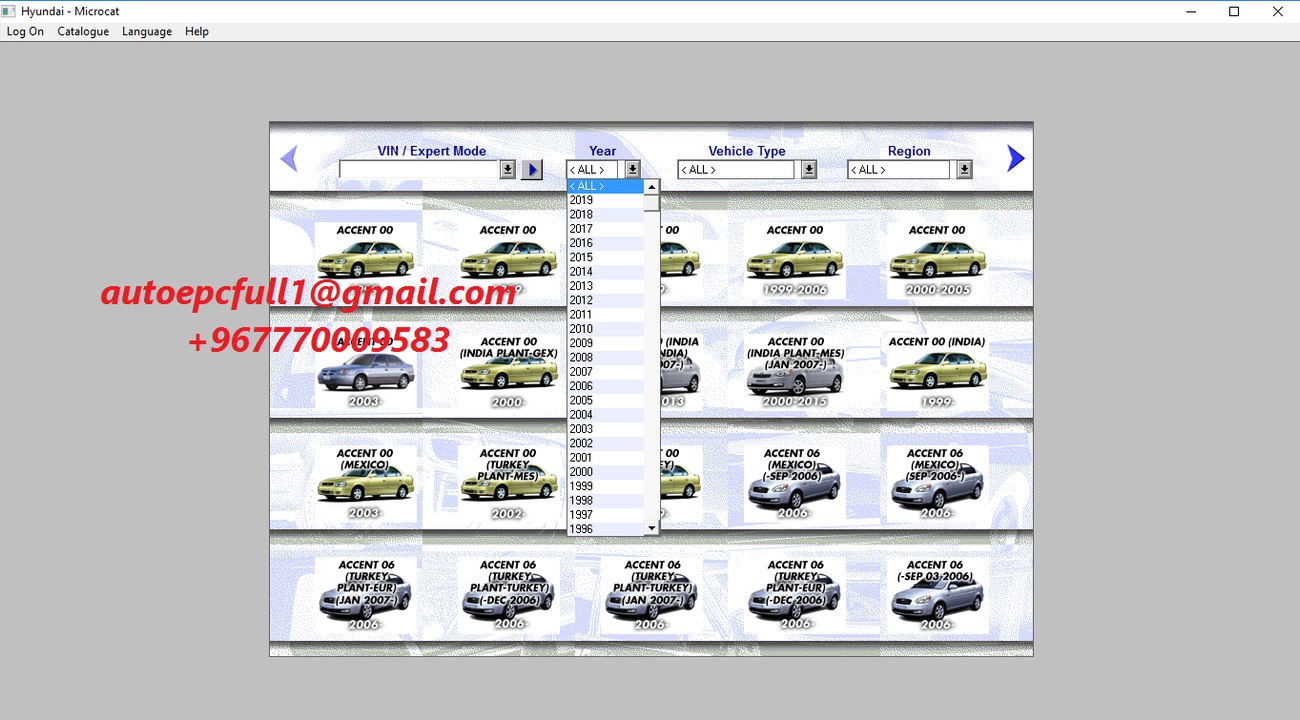
Task: Pick 2007 from the Year list
Action: (605, 372)
